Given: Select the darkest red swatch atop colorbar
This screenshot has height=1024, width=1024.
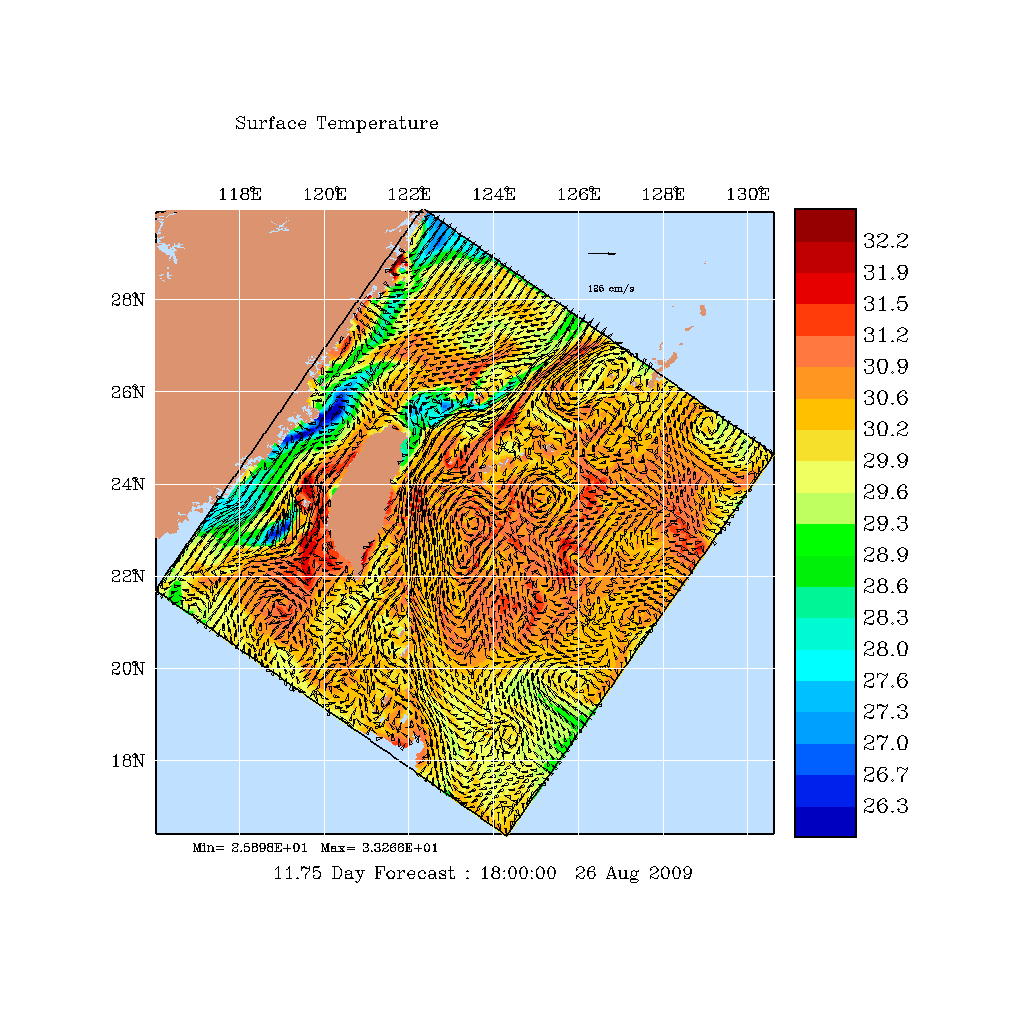Looking at the screenshot, I should [825, 225].
